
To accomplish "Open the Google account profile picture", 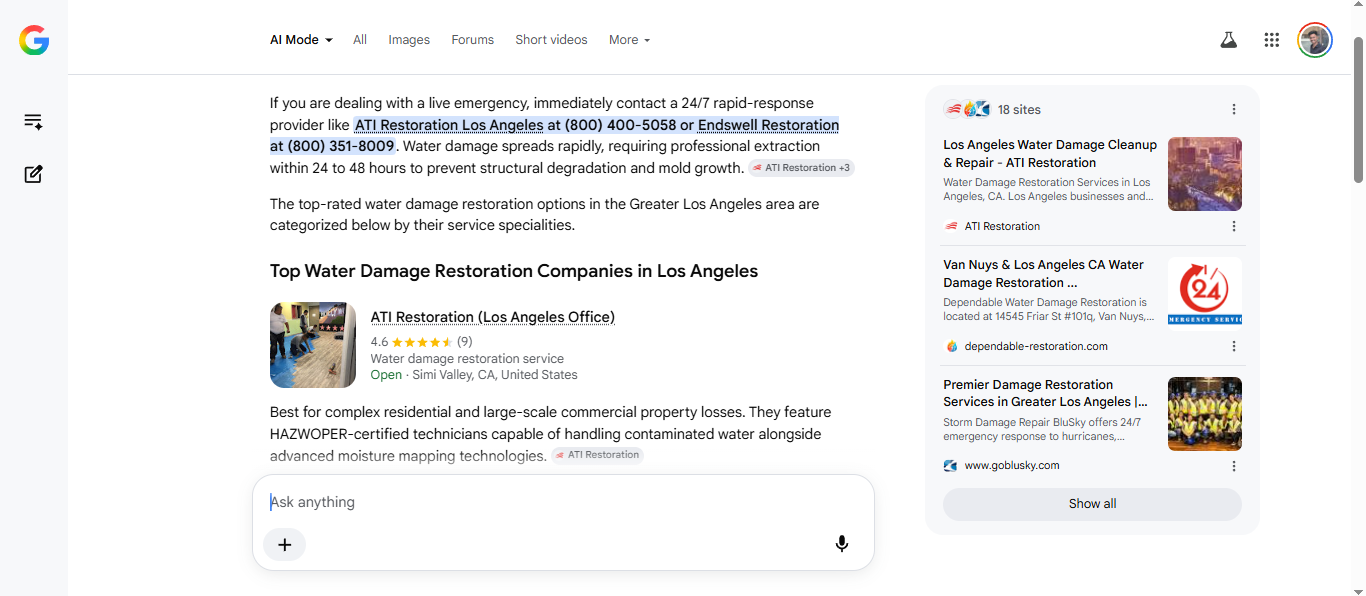I will pyautogui.click(x=1315, y=40).
